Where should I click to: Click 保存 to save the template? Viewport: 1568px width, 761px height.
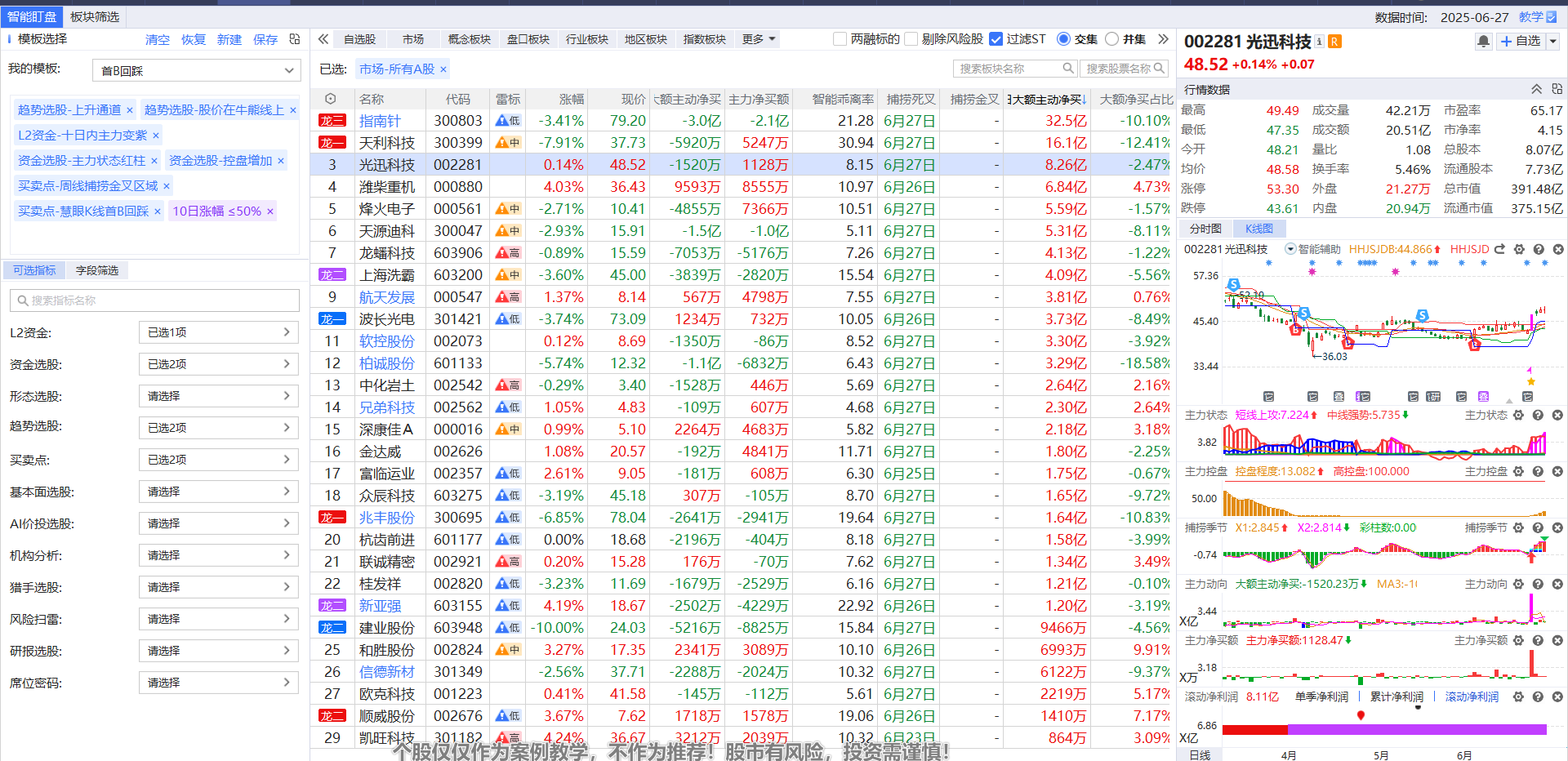[265, 39]
